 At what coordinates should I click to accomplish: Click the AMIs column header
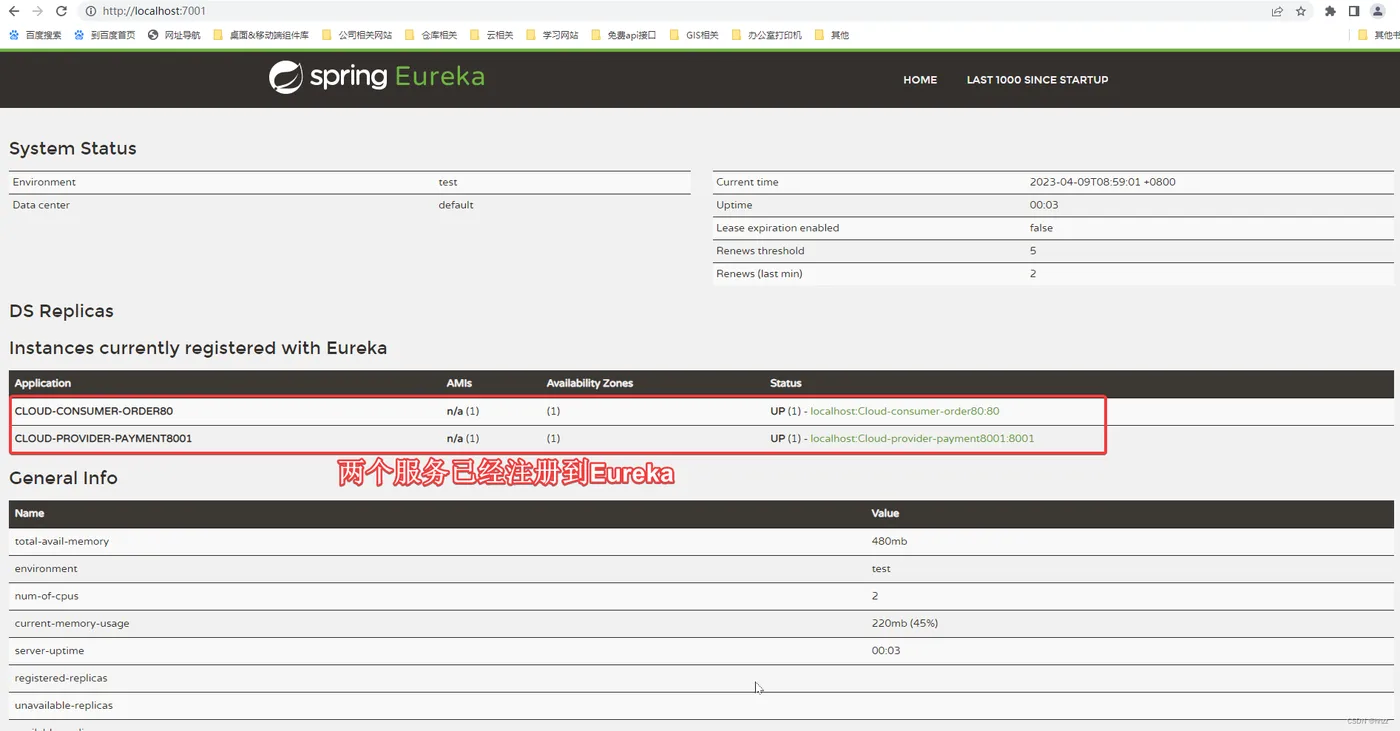point(459,383)
